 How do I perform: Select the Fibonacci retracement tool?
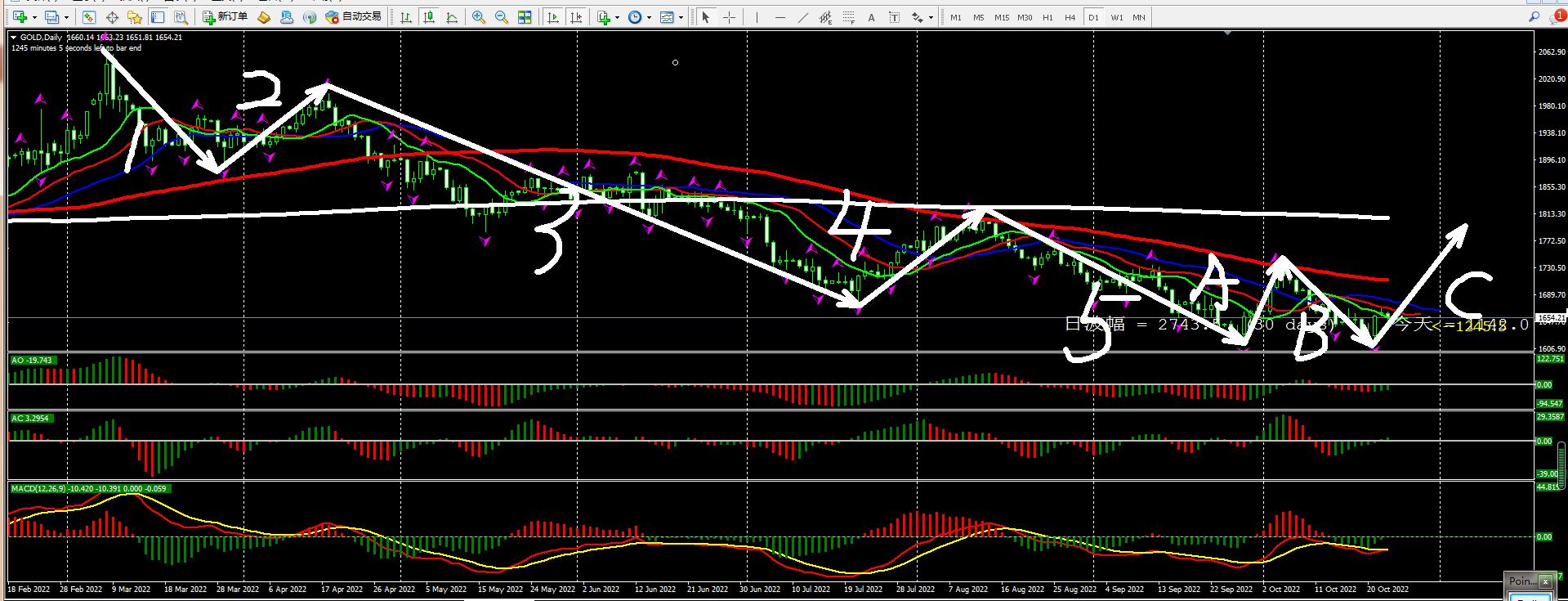(849, 17)
